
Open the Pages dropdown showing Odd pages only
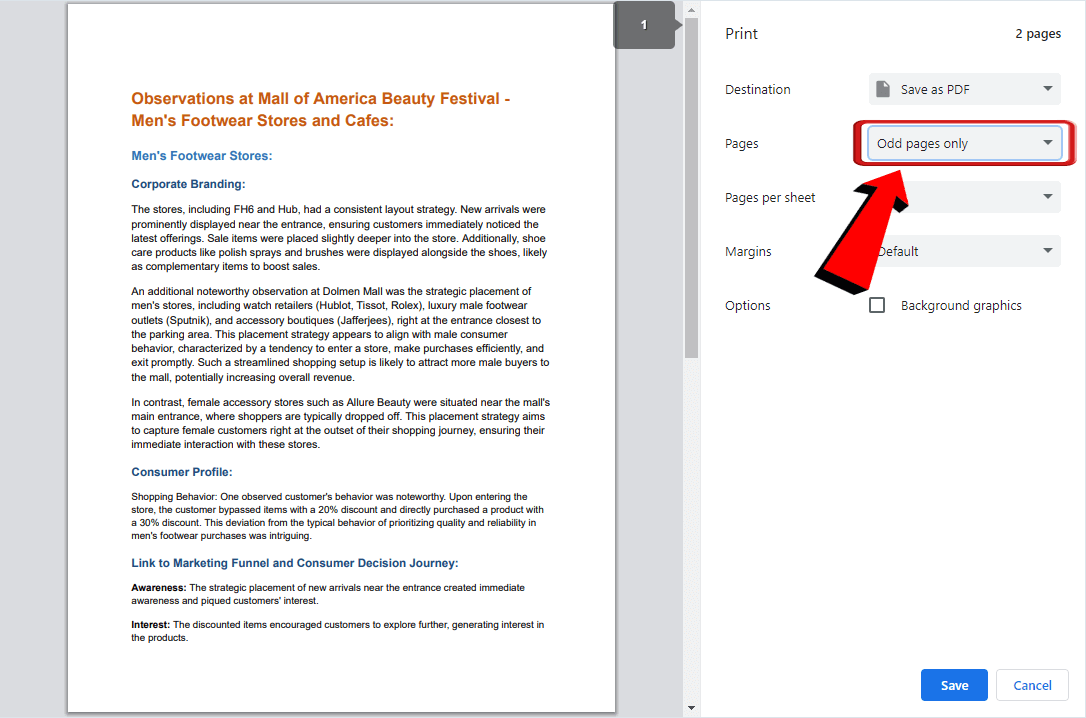click(963, 142)
